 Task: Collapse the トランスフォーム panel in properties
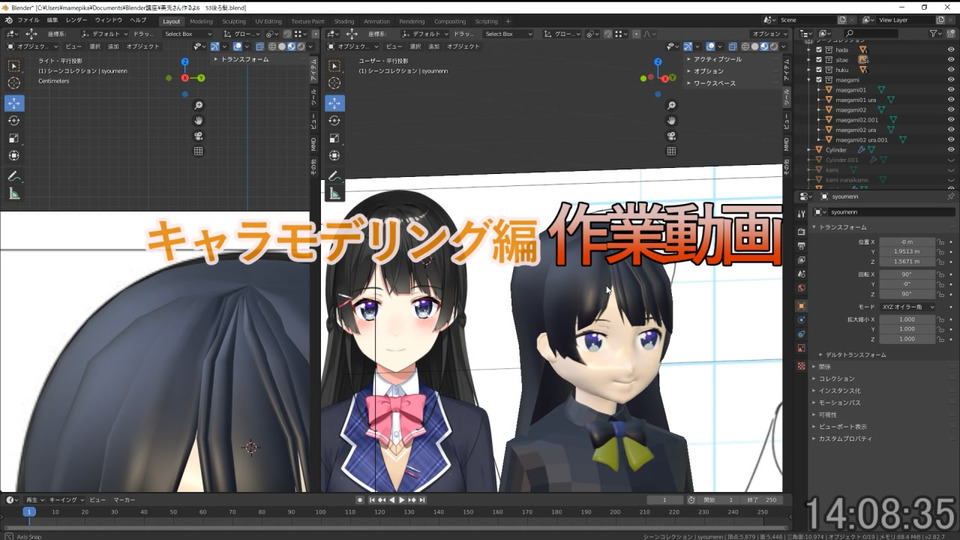[840, 227]
